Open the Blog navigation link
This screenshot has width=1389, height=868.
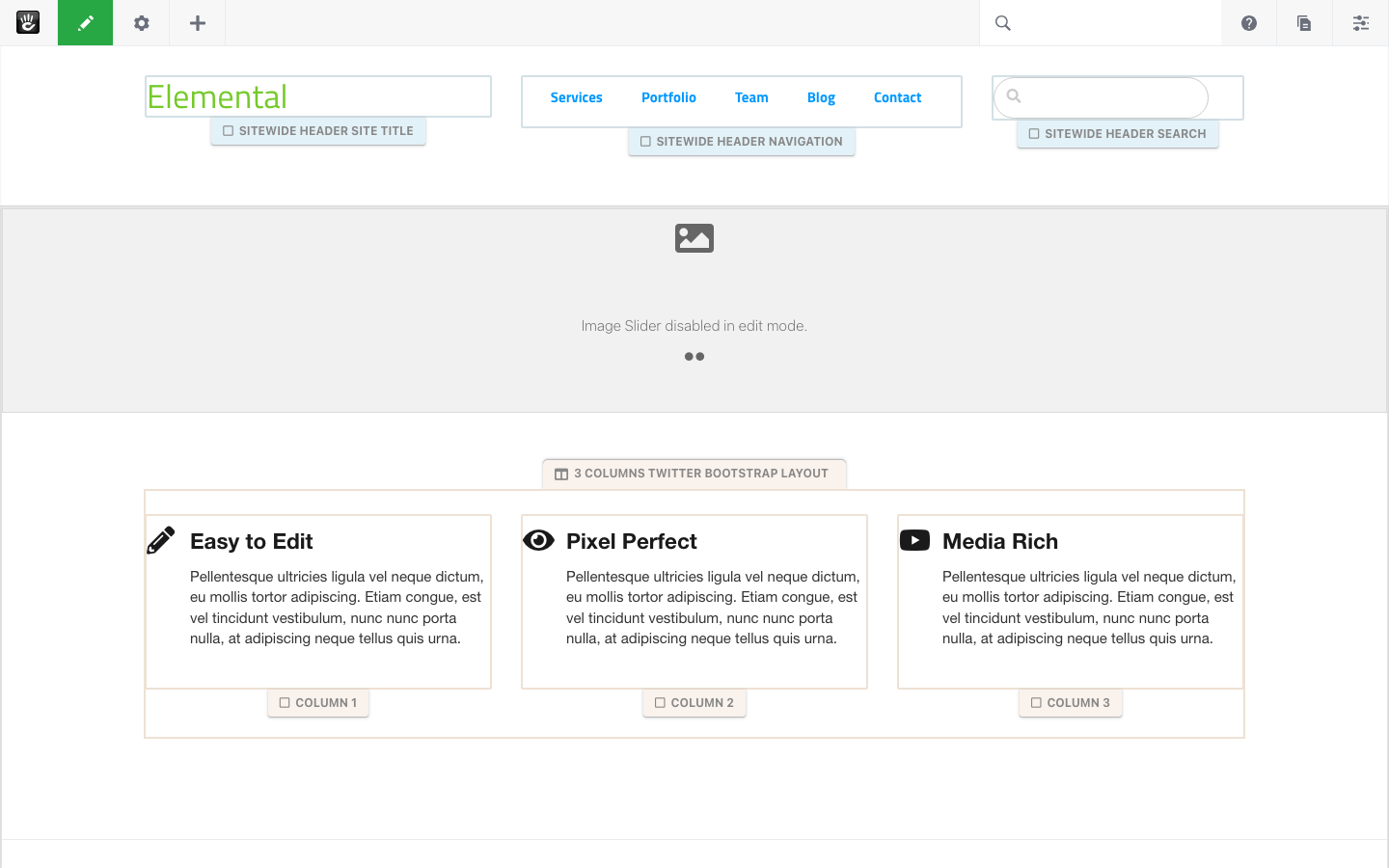pos(821,97)
